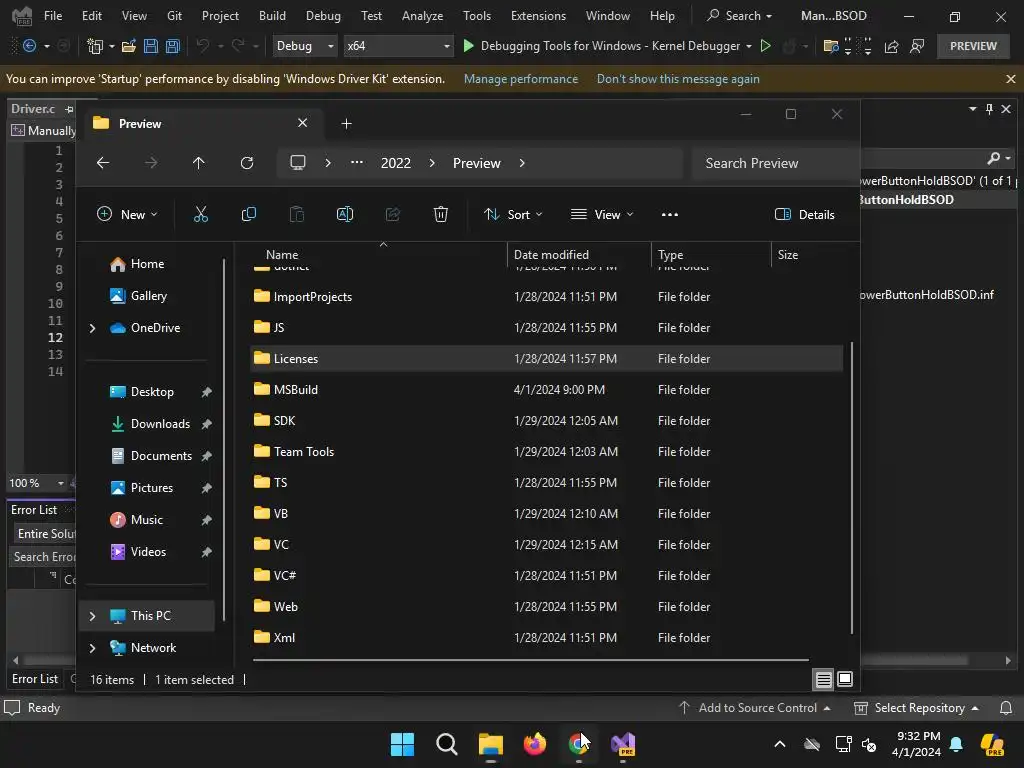
Task: Click the Save icon in Visual Studio toolbar
Action: click(x=150, y=46)
